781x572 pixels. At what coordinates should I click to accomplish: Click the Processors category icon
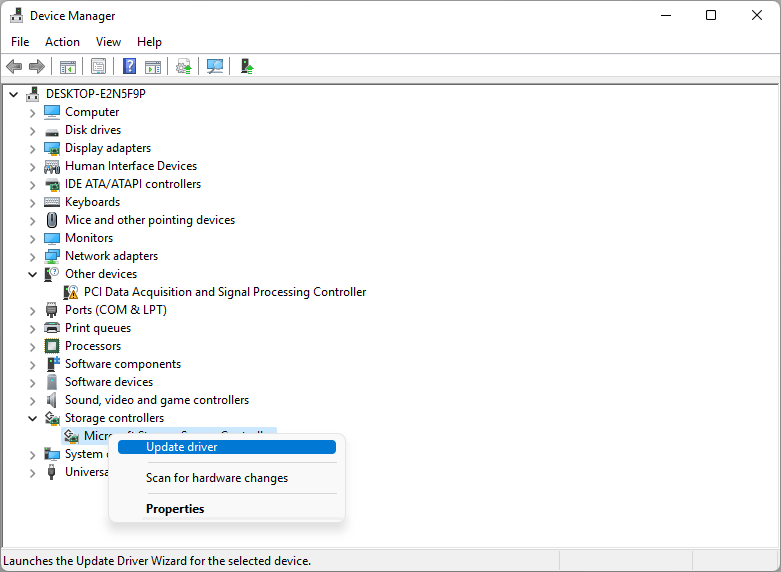tap(52, 346)
